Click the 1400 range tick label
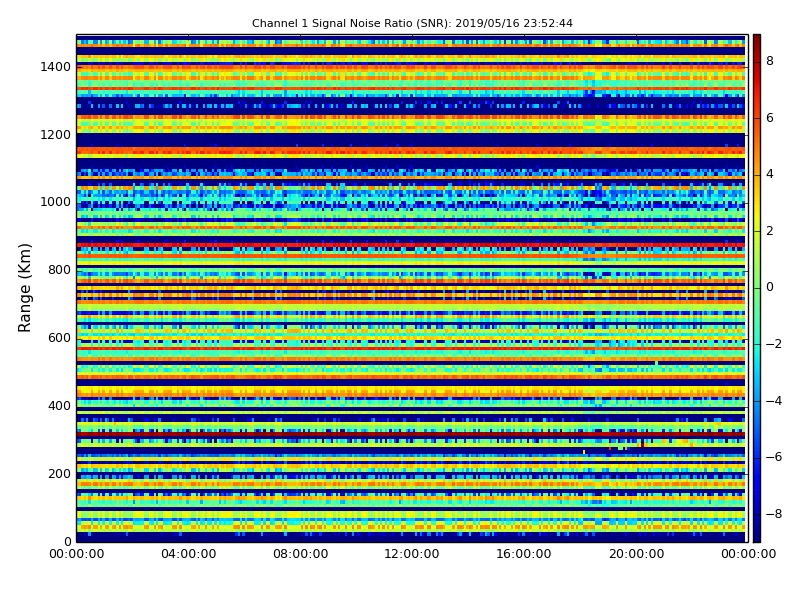 point(56,67)
